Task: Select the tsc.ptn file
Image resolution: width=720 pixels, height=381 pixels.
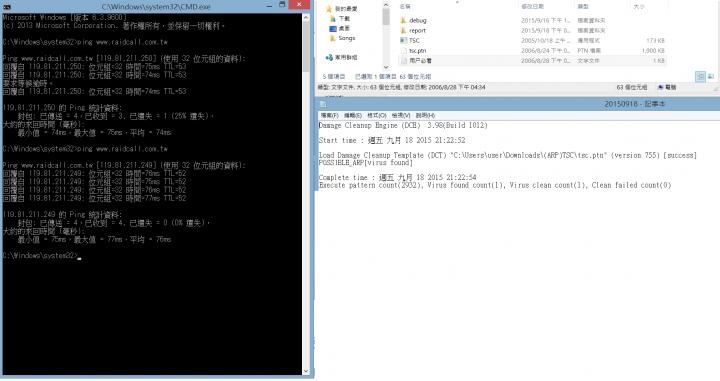Action: (x=417, y=51)
